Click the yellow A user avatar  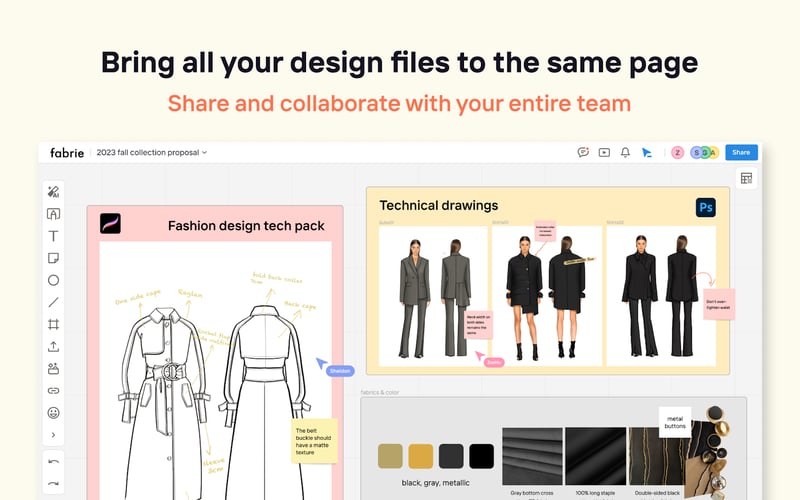714,152
